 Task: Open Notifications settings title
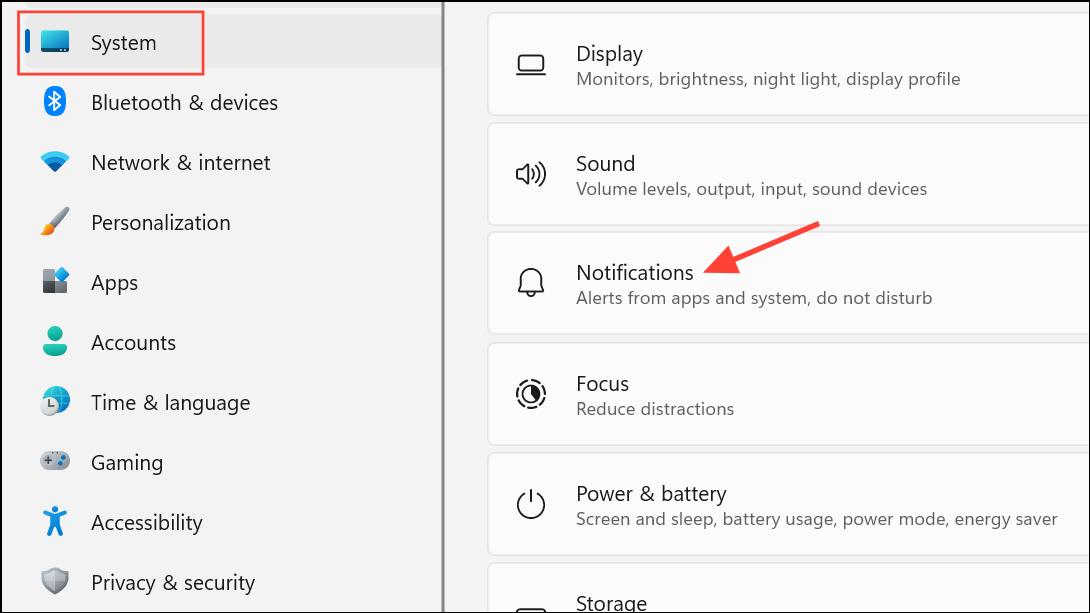click(x=635, y=272)
